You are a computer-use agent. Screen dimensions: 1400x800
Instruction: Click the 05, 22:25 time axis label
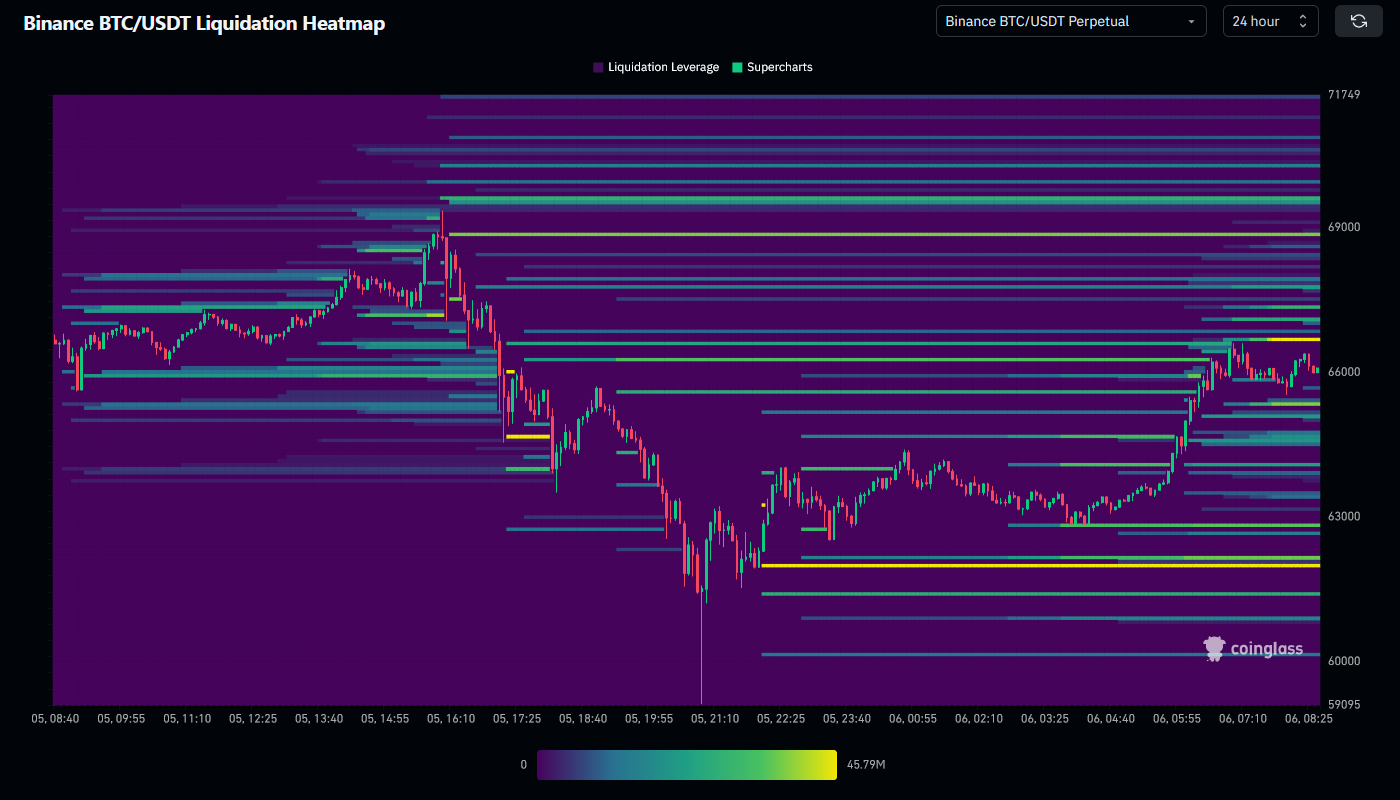781,718
